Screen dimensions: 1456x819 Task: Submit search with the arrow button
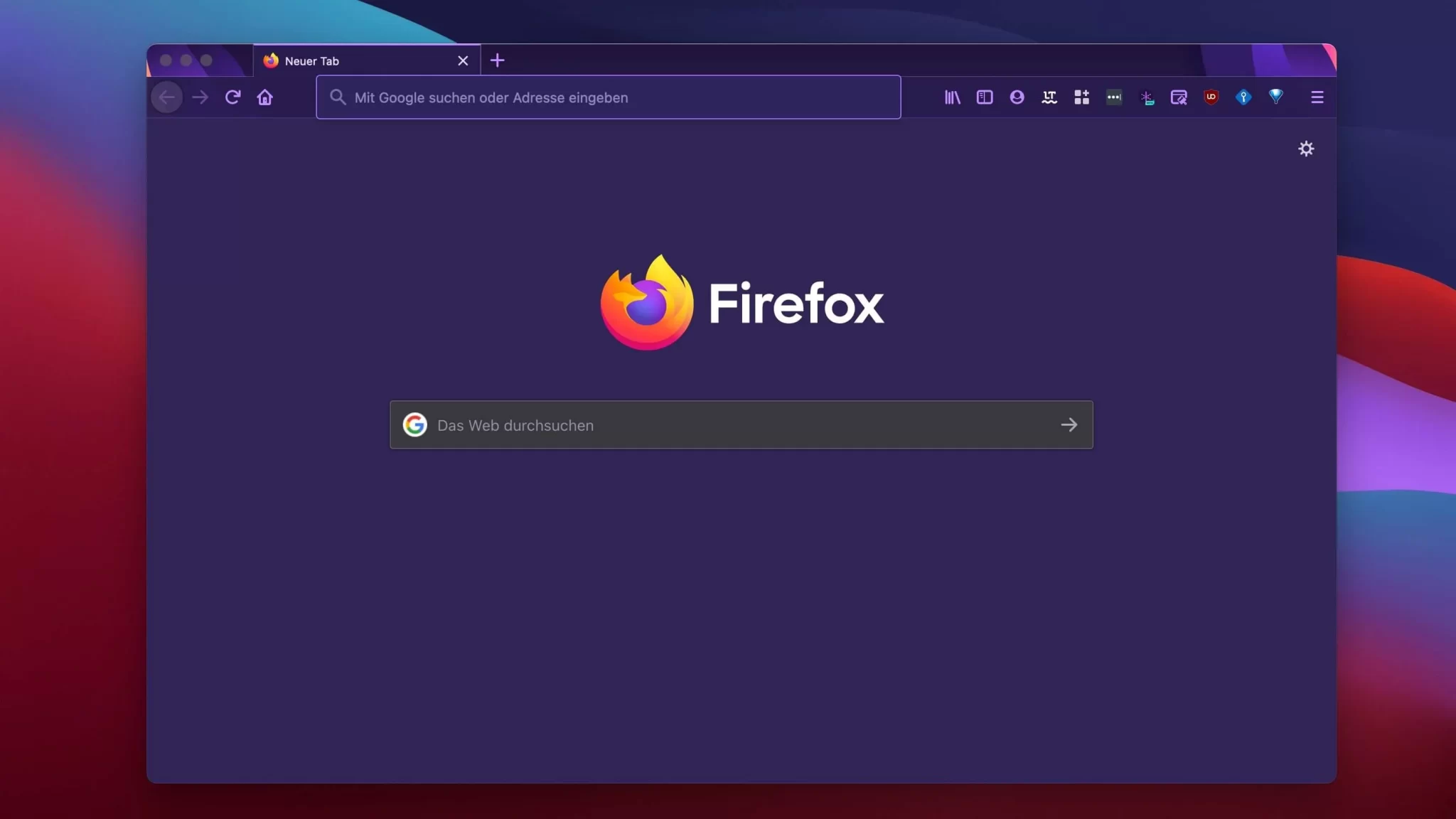1069,425
